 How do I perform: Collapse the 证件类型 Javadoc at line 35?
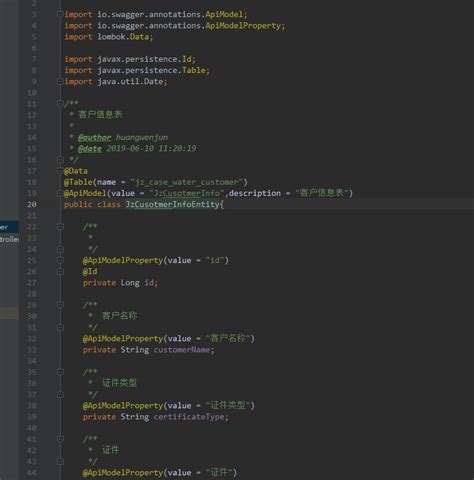pos(60,372)
